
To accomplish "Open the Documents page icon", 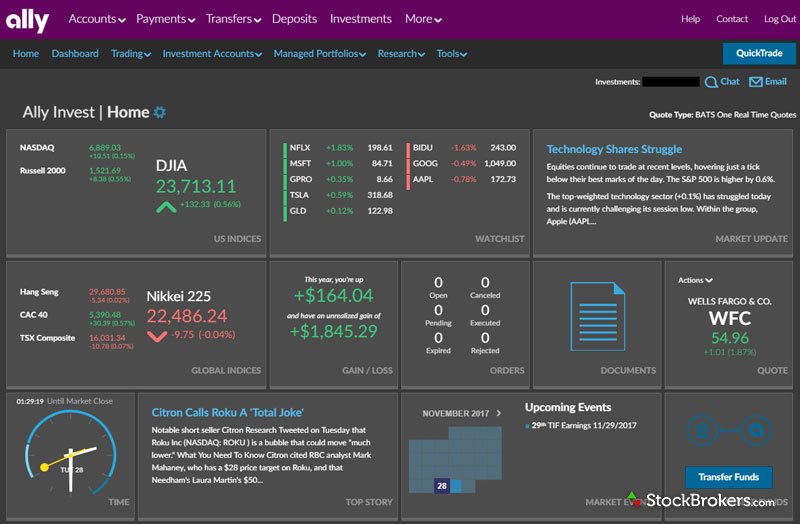I will [597, 316].
